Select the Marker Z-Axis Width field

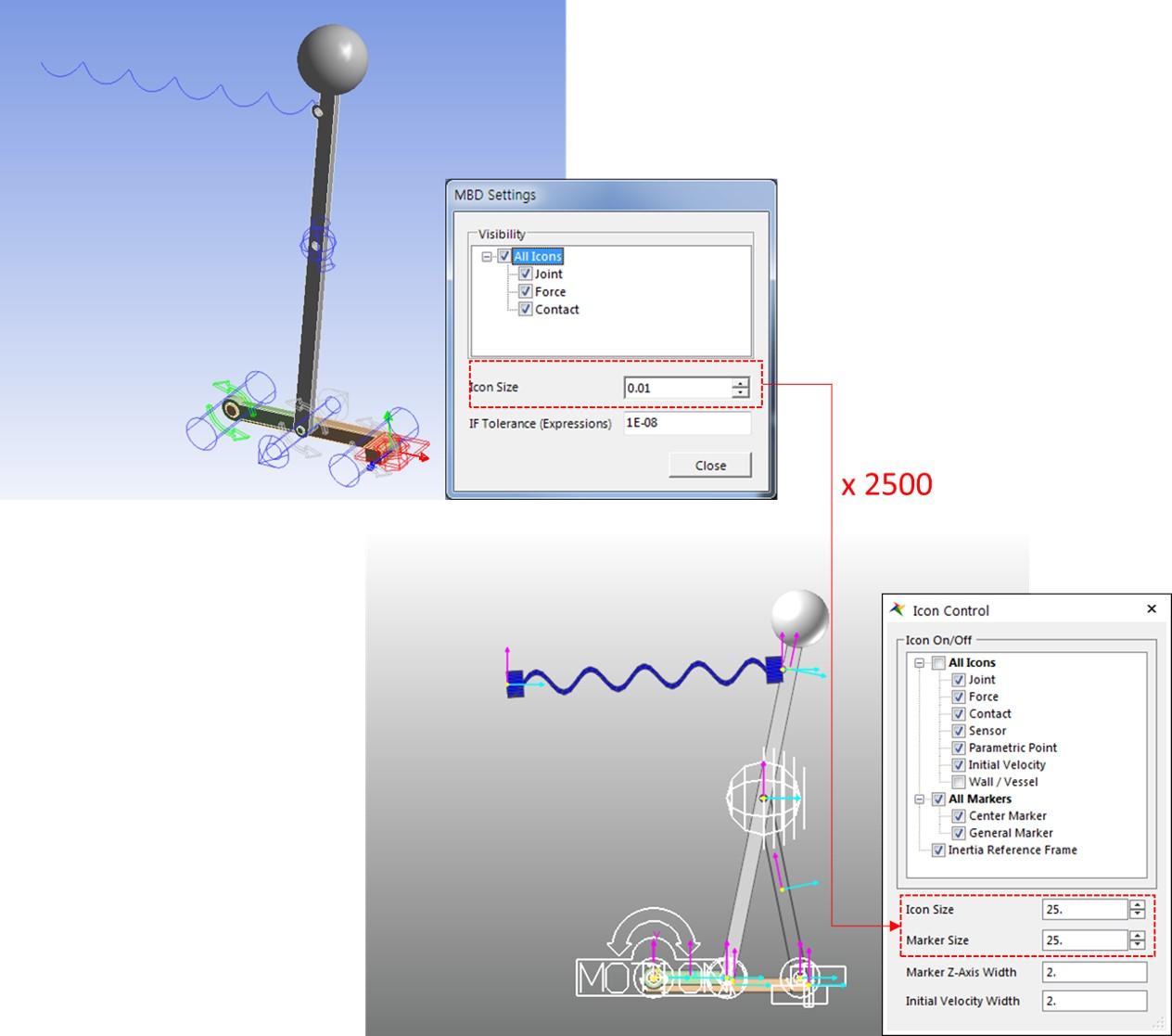[1094, 971]
